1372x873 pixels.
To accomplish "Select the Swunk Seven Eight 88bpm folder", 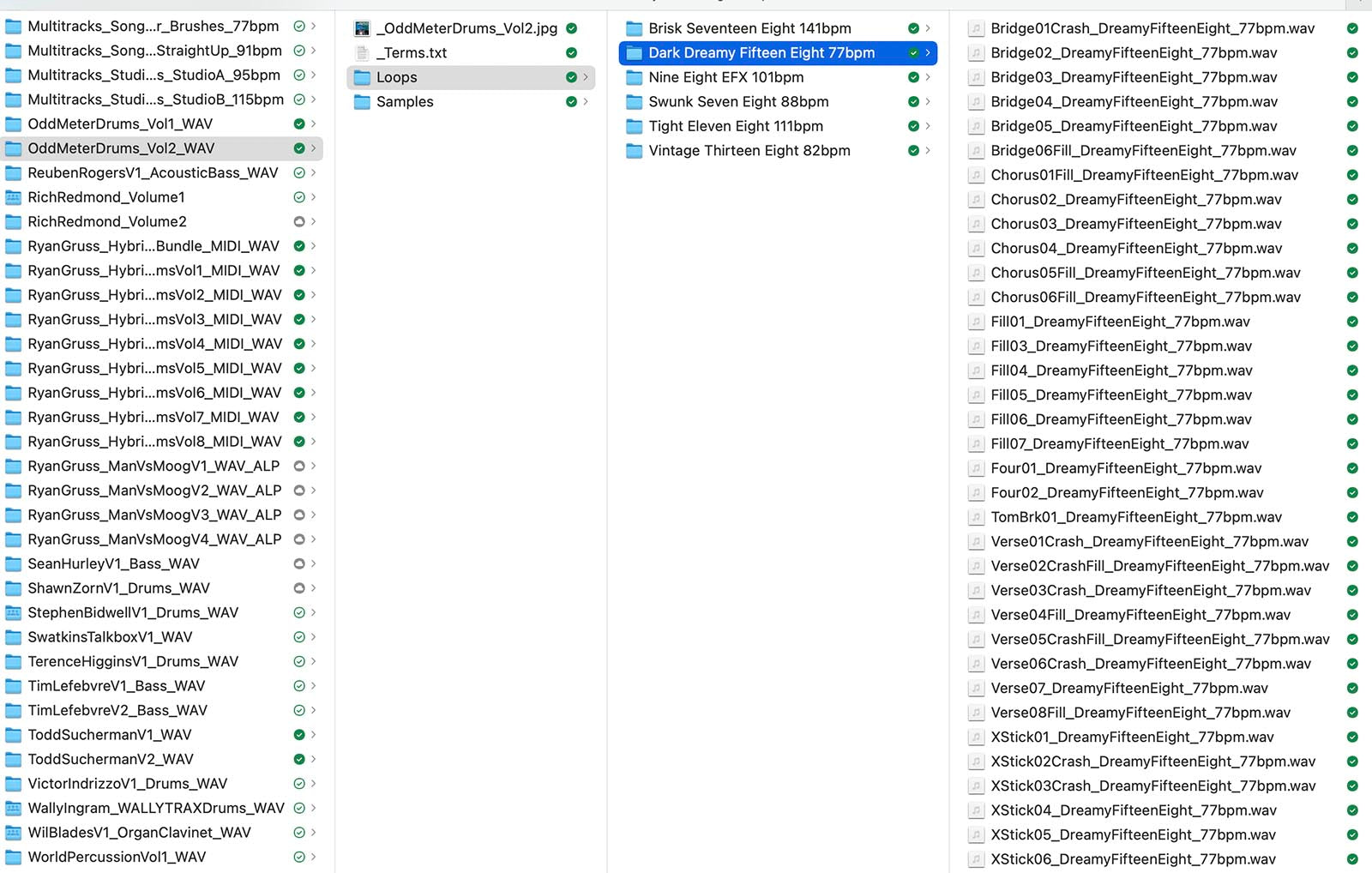I will [737, 102].
